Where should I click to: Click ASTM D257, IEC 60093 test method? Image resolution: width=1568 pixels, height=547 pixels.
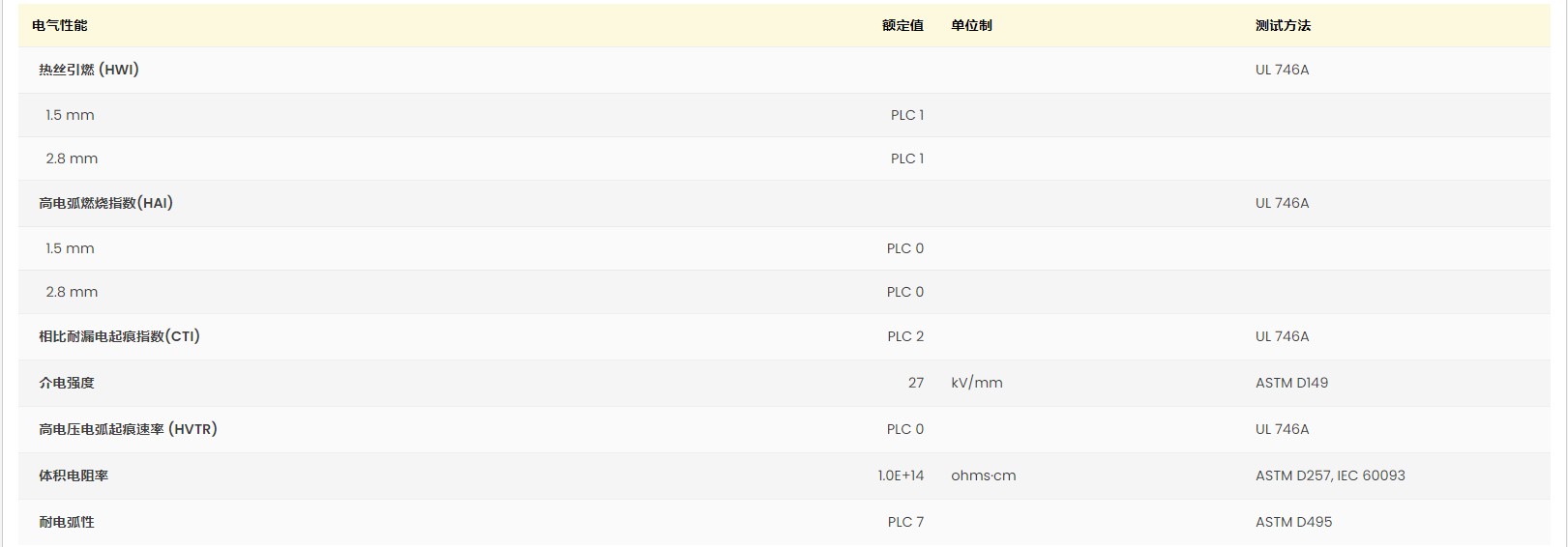(x=1330, y=475)
